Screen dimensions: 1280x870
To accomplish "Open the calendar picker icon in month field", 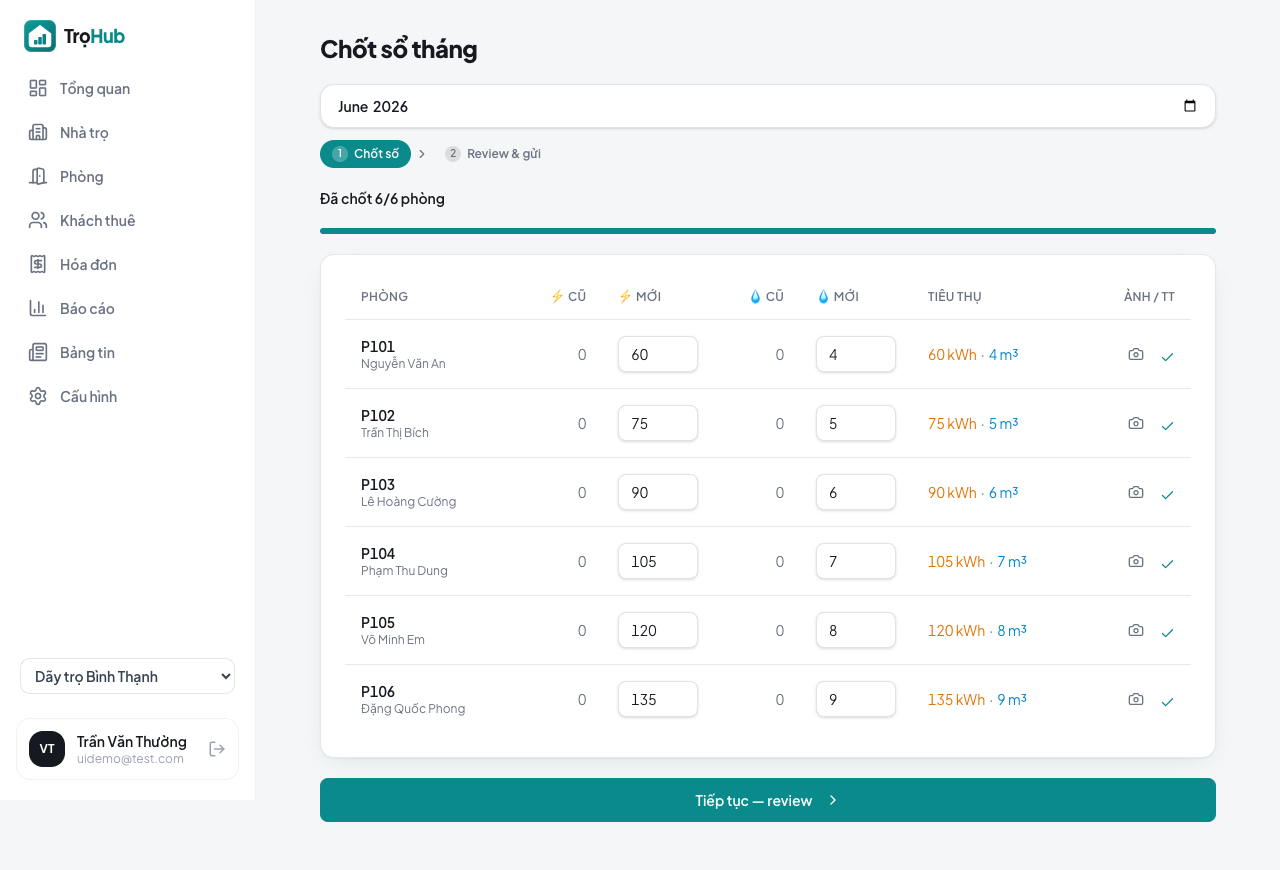I will pos(1190,106).
